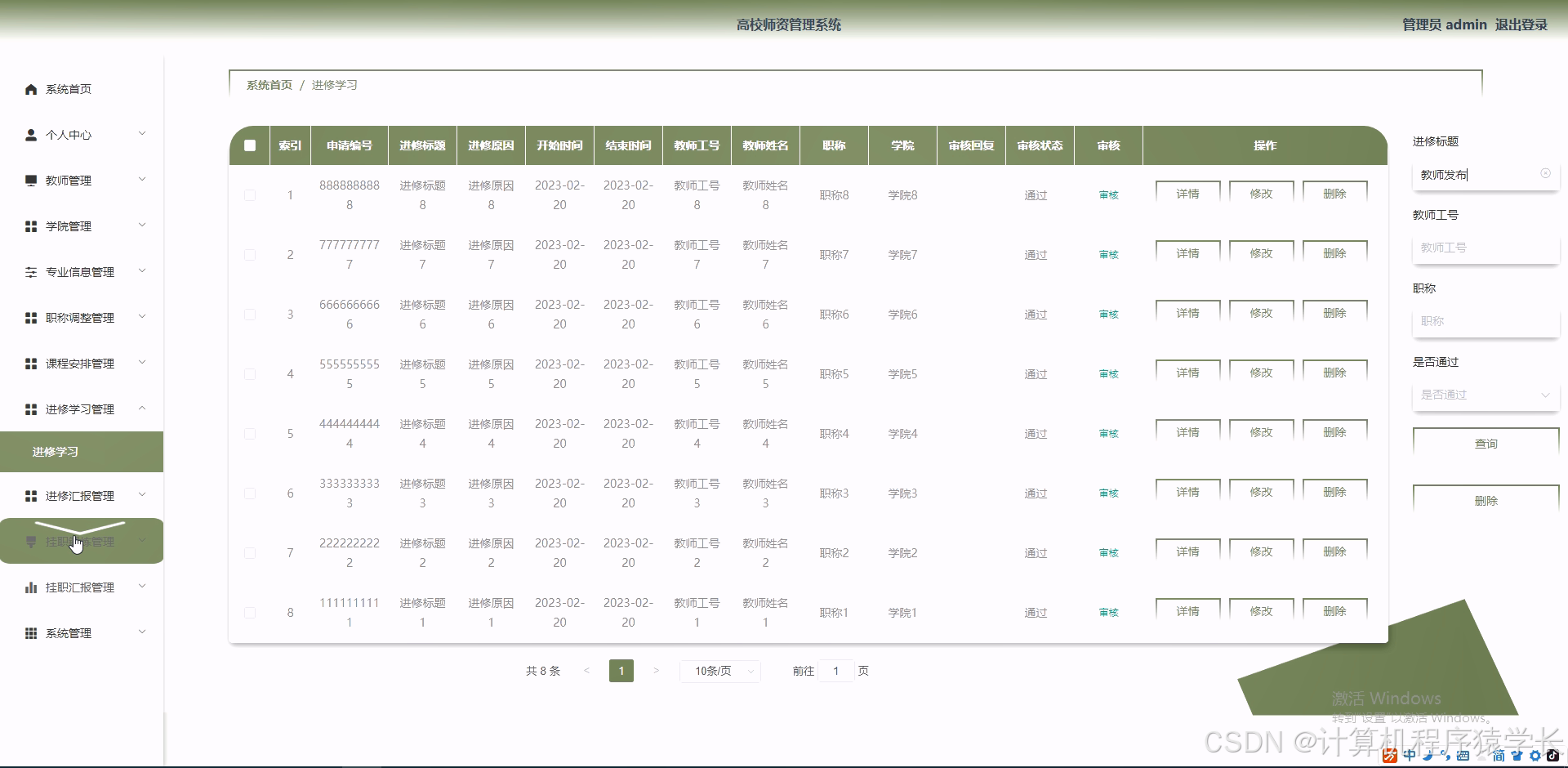1568x768 pixels.
Task: Click the bar chart icon for 挂职汇报管理
Action: (31, 587)
